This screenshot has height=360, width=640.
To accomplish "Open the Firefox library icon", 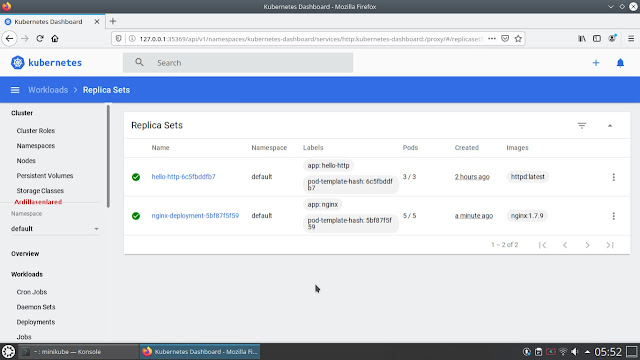I will [582, 38].
